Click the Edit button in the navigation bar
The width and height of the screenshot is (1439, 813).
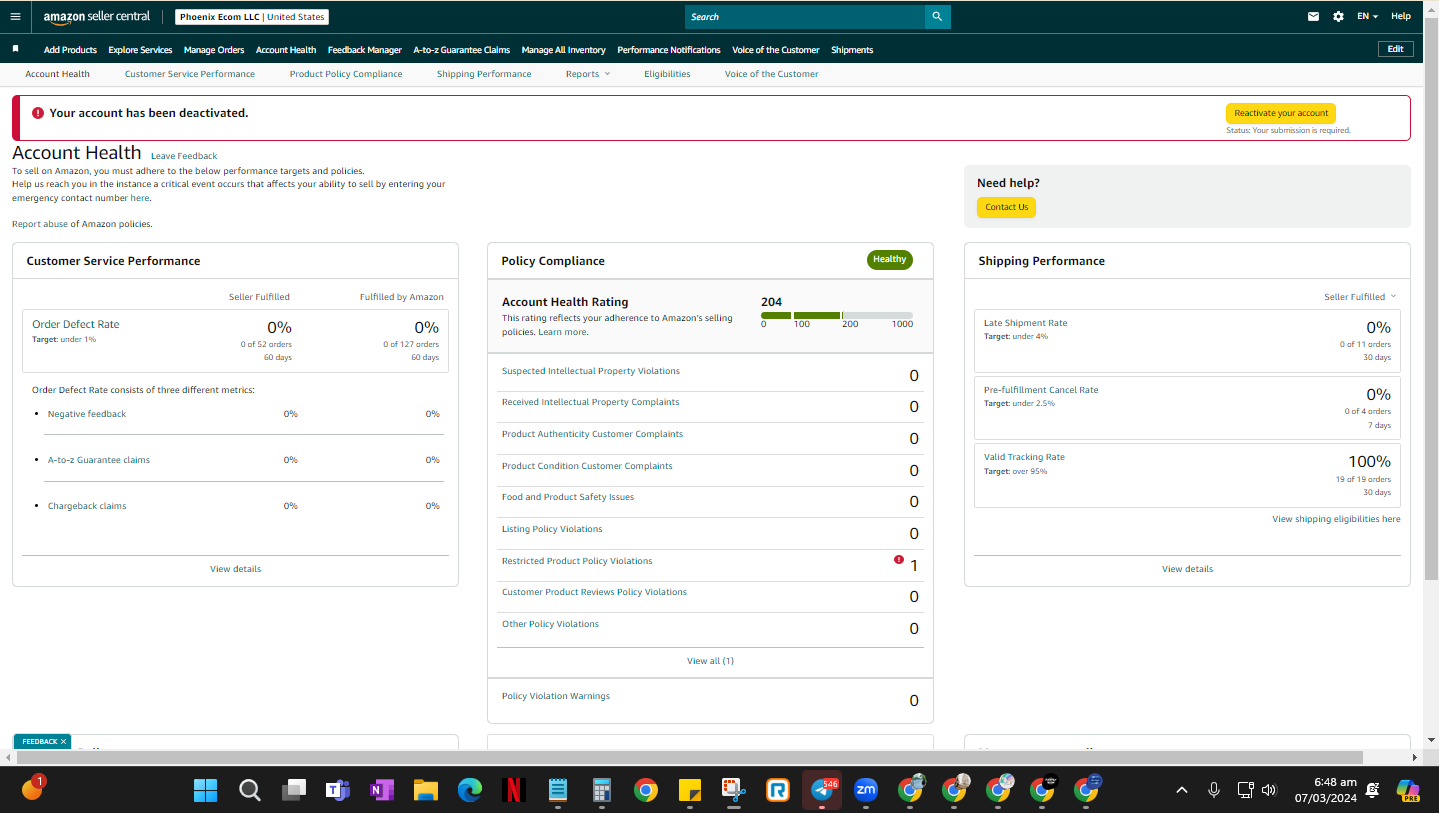point(1395,49)
